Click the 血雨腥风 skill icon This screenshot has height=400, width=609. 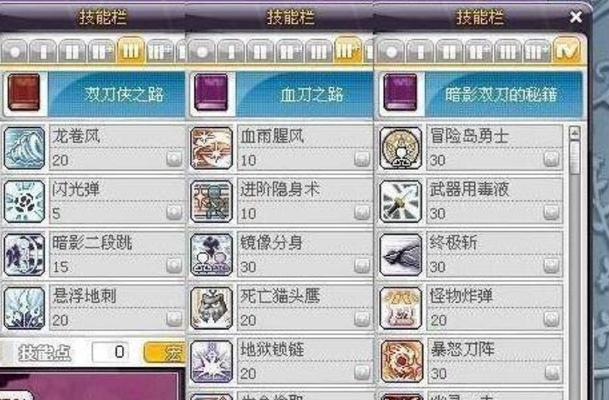click(212, 148)
